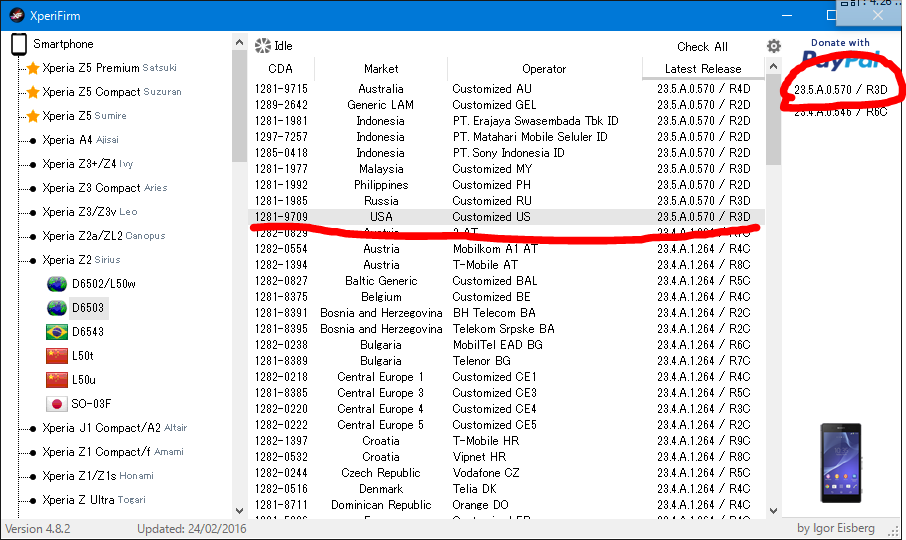Viewport: 906px width, 540px height.
Task: Select the Generic LAM Customized GEL row
Action: 507,105
